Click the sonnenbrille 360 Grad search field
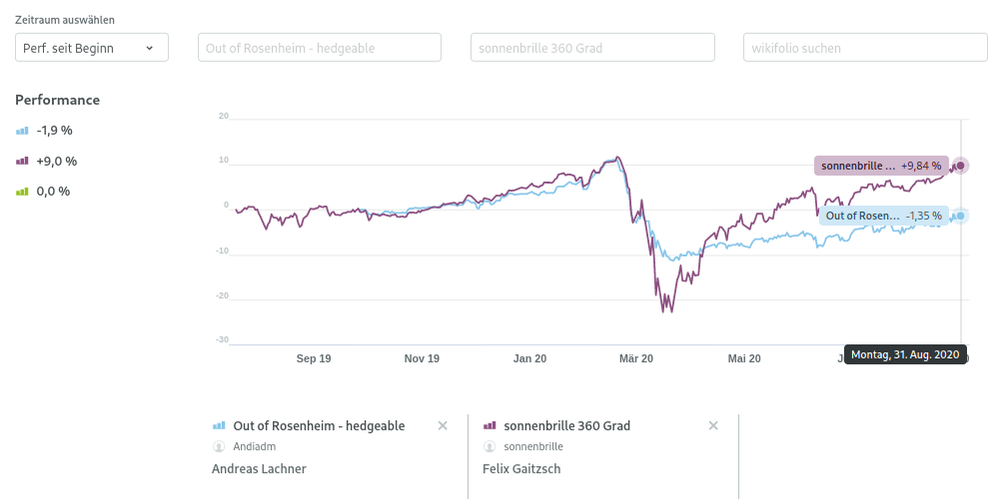 (x=592, y=47)
